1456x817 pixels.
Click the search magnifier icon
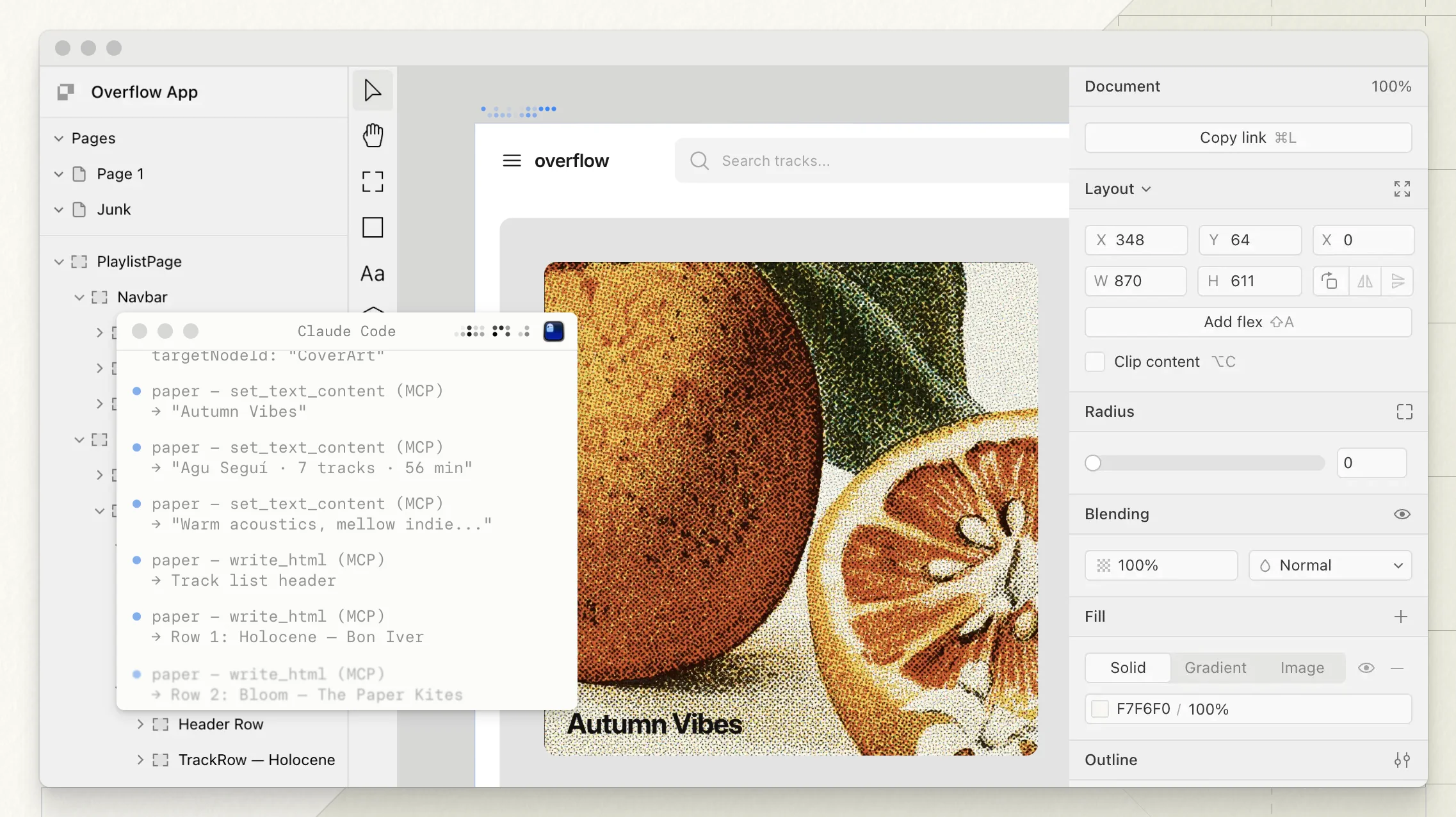point(699,161)
